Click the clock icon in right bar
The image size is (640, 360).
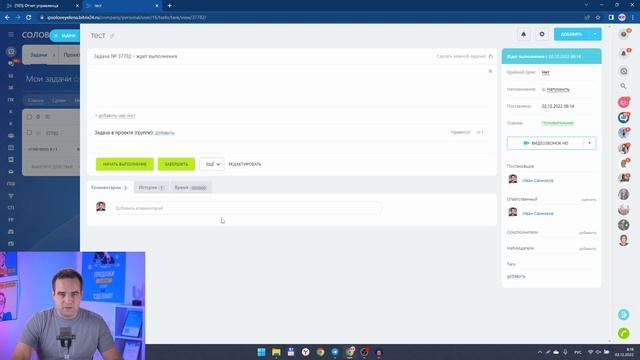623,71
